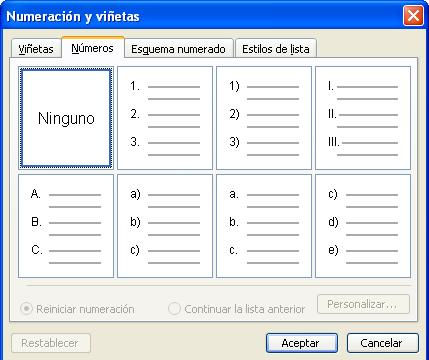Viewport: 429px width, 360px height.
Task: Select the a) b) c) list format
Action: (x=165, y=226)
